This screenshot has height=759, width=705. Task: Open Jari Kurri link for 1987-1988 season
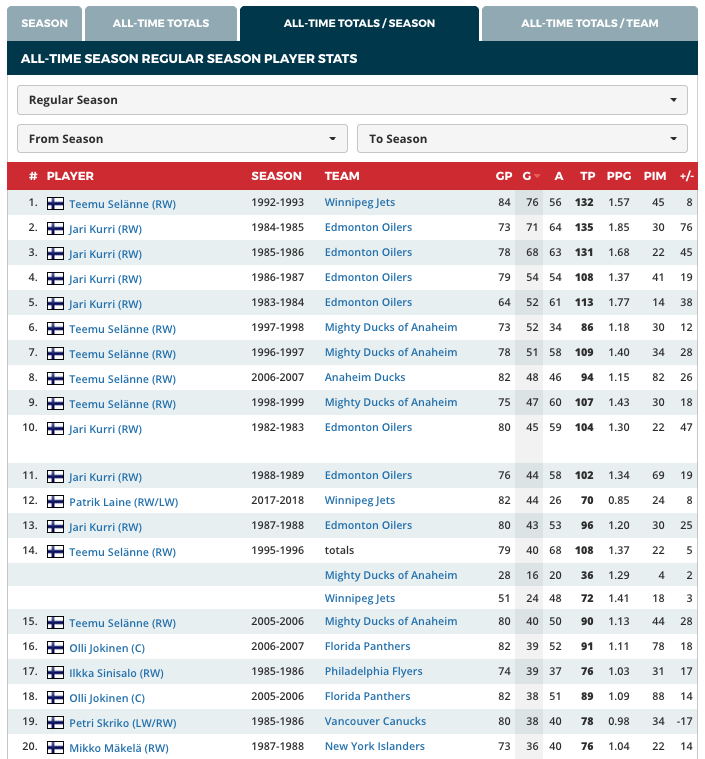click(106, 527)
